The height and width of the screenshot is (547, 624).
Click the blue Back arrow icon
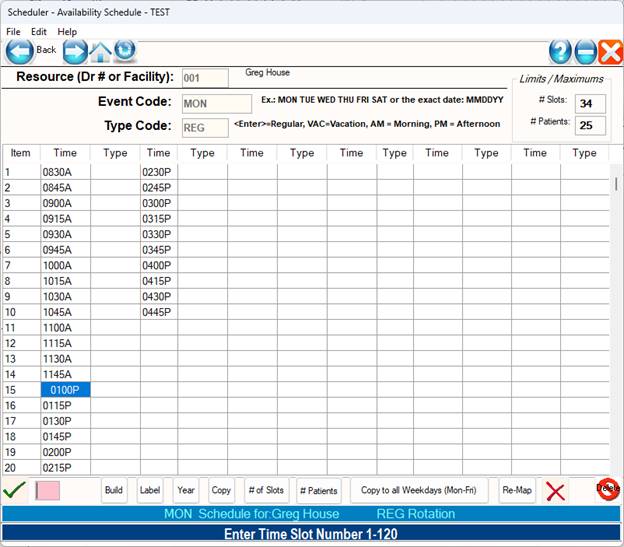click(x=19, y=52)
